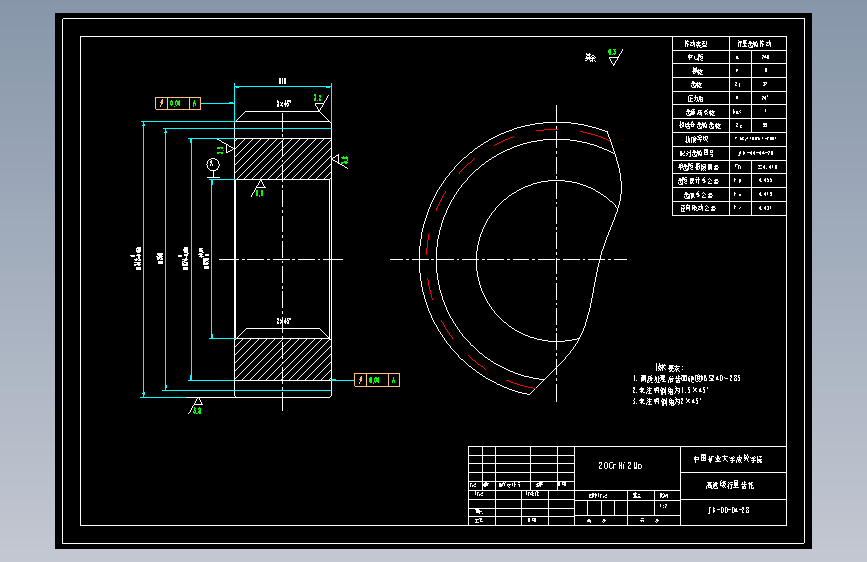Select the upper 2×45° chamfer note

284,103
